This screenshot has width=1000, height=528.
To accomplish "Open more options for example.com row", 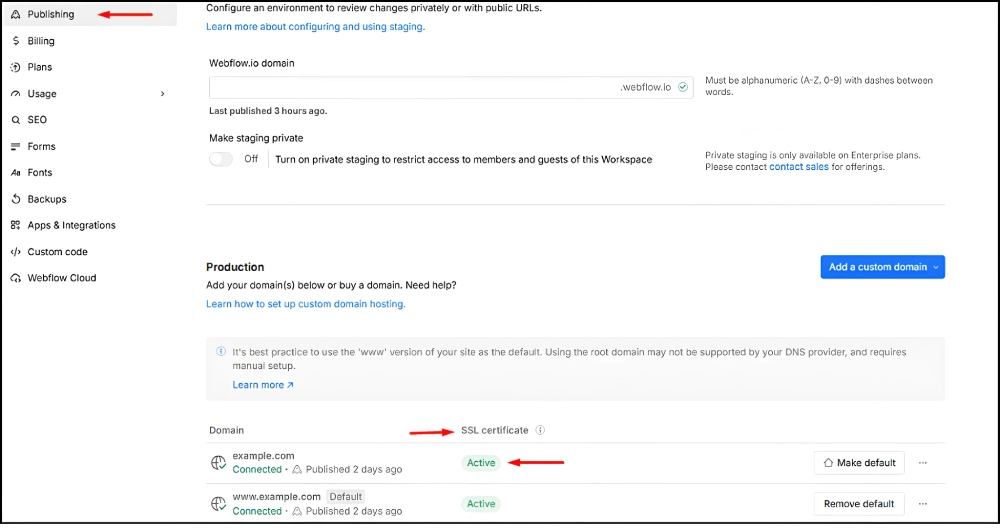I will click(x=923, y=463).
